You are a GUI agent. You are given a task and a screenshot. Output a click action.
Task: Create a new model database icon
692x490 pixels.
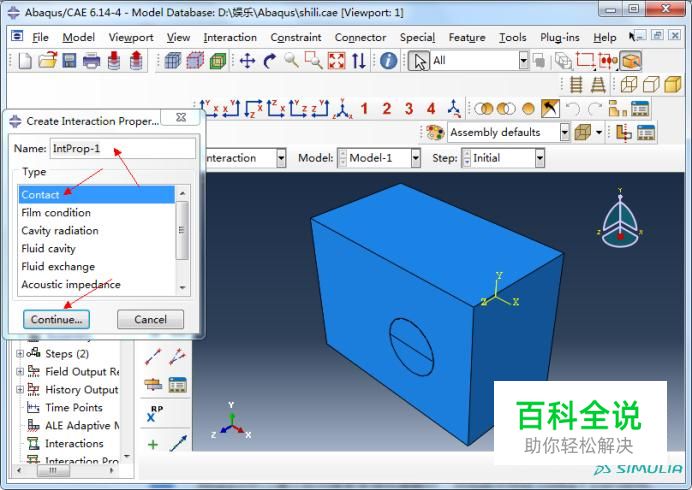click(25, 60)
